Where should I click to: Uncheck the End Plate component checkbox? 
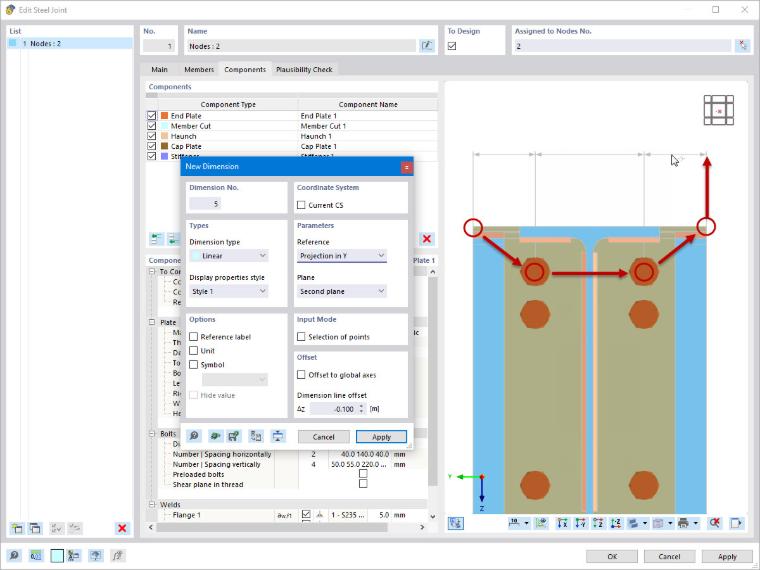152,116
